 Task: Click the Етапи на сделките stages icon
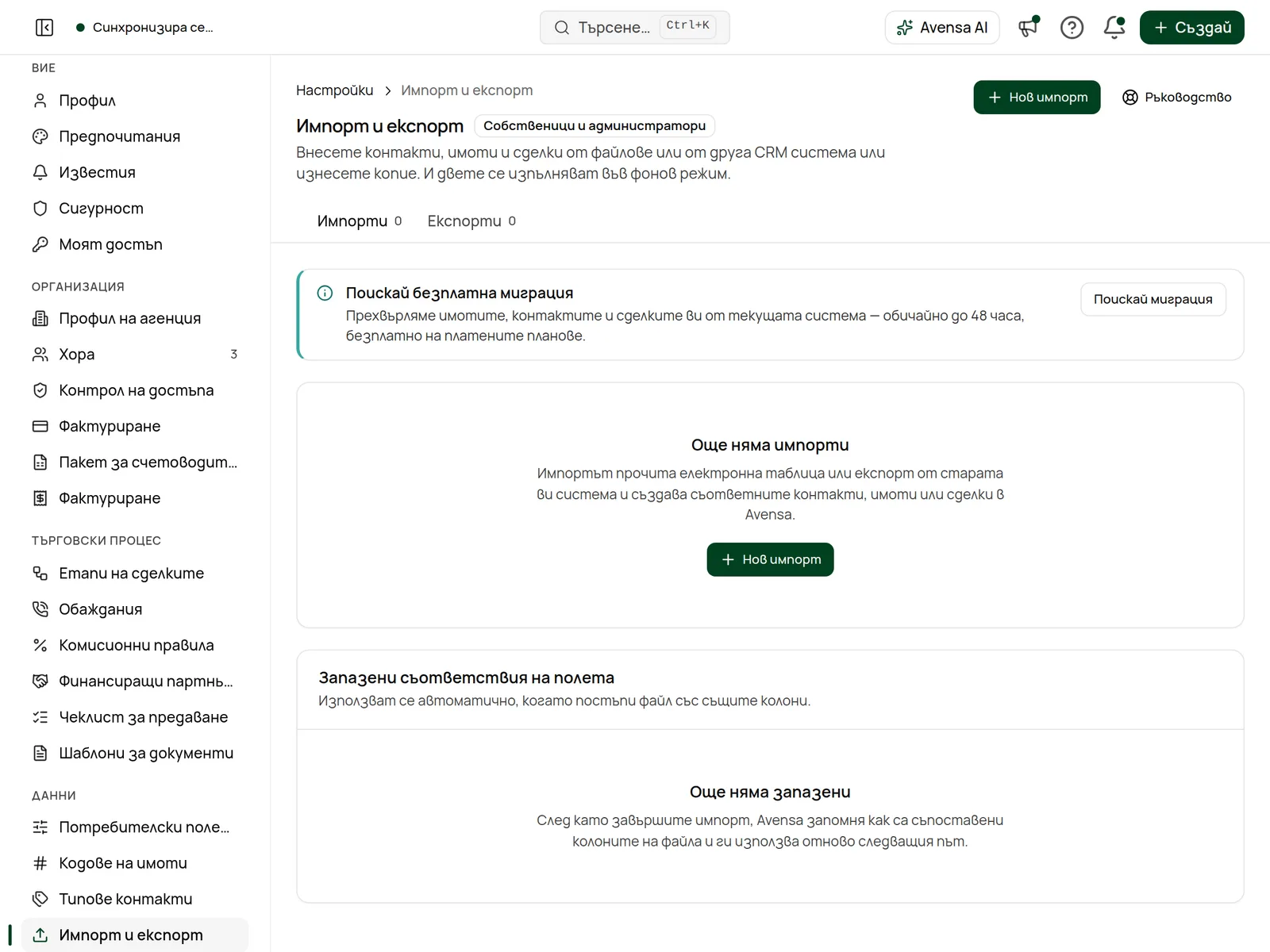[x=40, y=574]
